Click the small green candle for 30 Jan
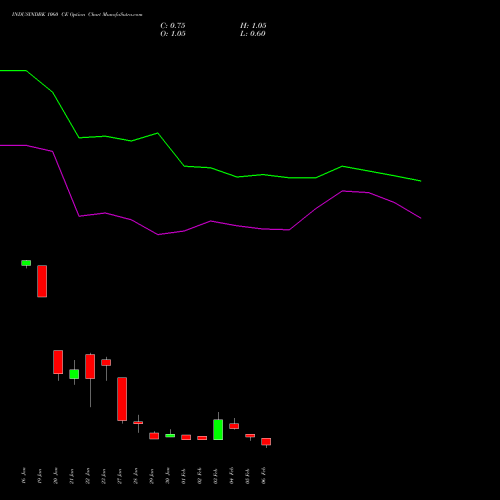Screen dimensions: 500x500 170,435
